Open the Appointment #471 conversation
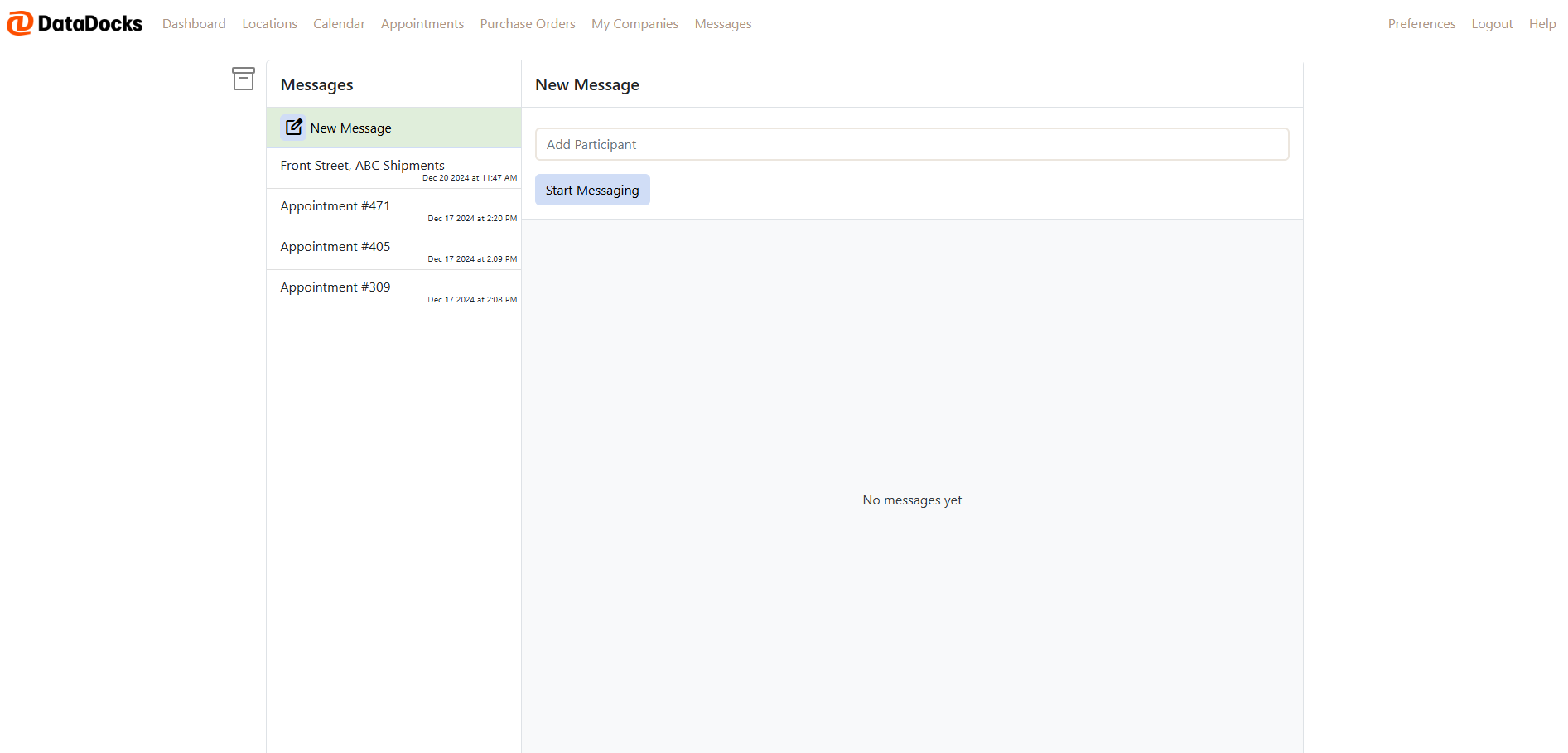Image resolution: width=1568 pixels, height=753 pixels. [x=394, y=209]
